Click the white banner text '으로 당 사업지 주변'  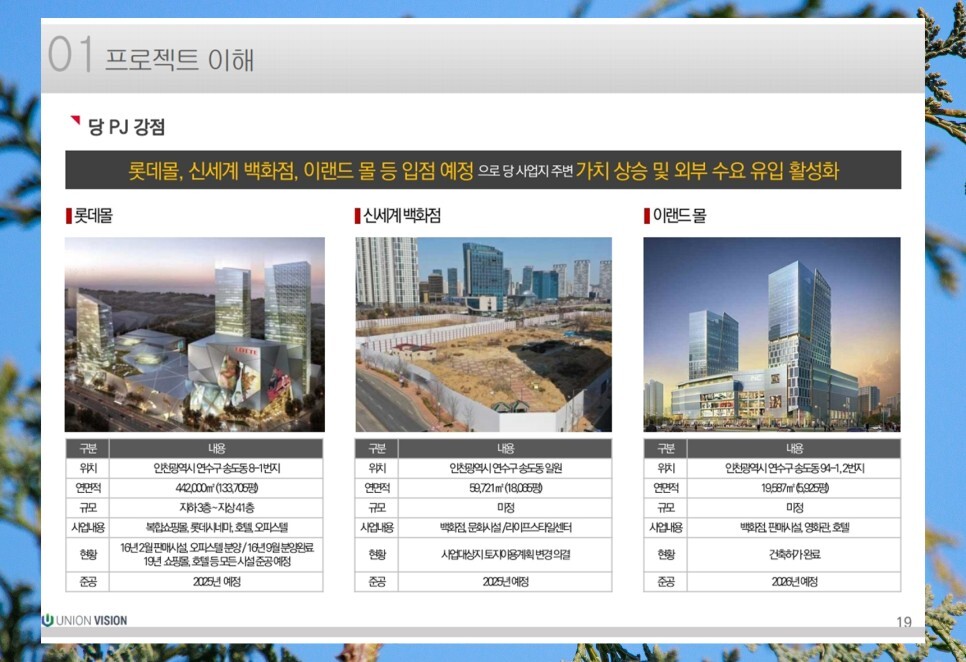point(525,171)
